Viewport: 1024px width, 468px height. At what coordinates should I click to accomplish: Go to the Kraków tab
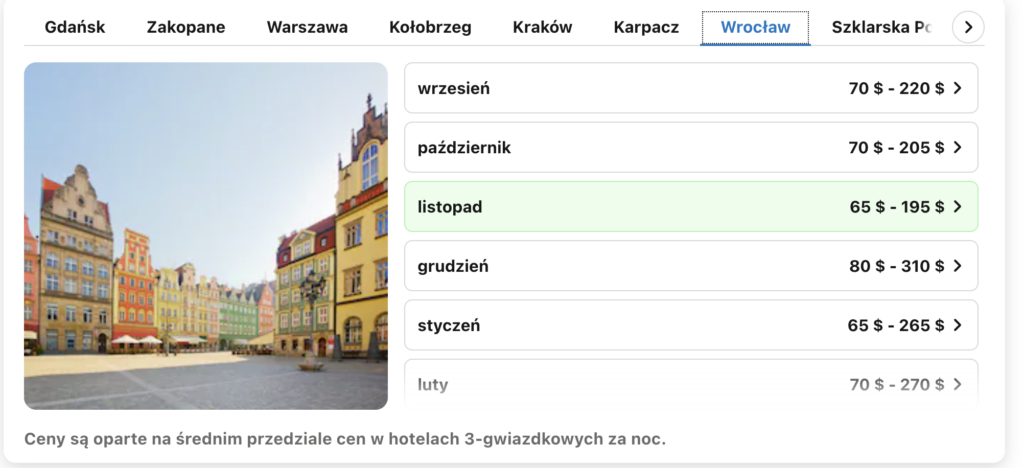[542, 28]
